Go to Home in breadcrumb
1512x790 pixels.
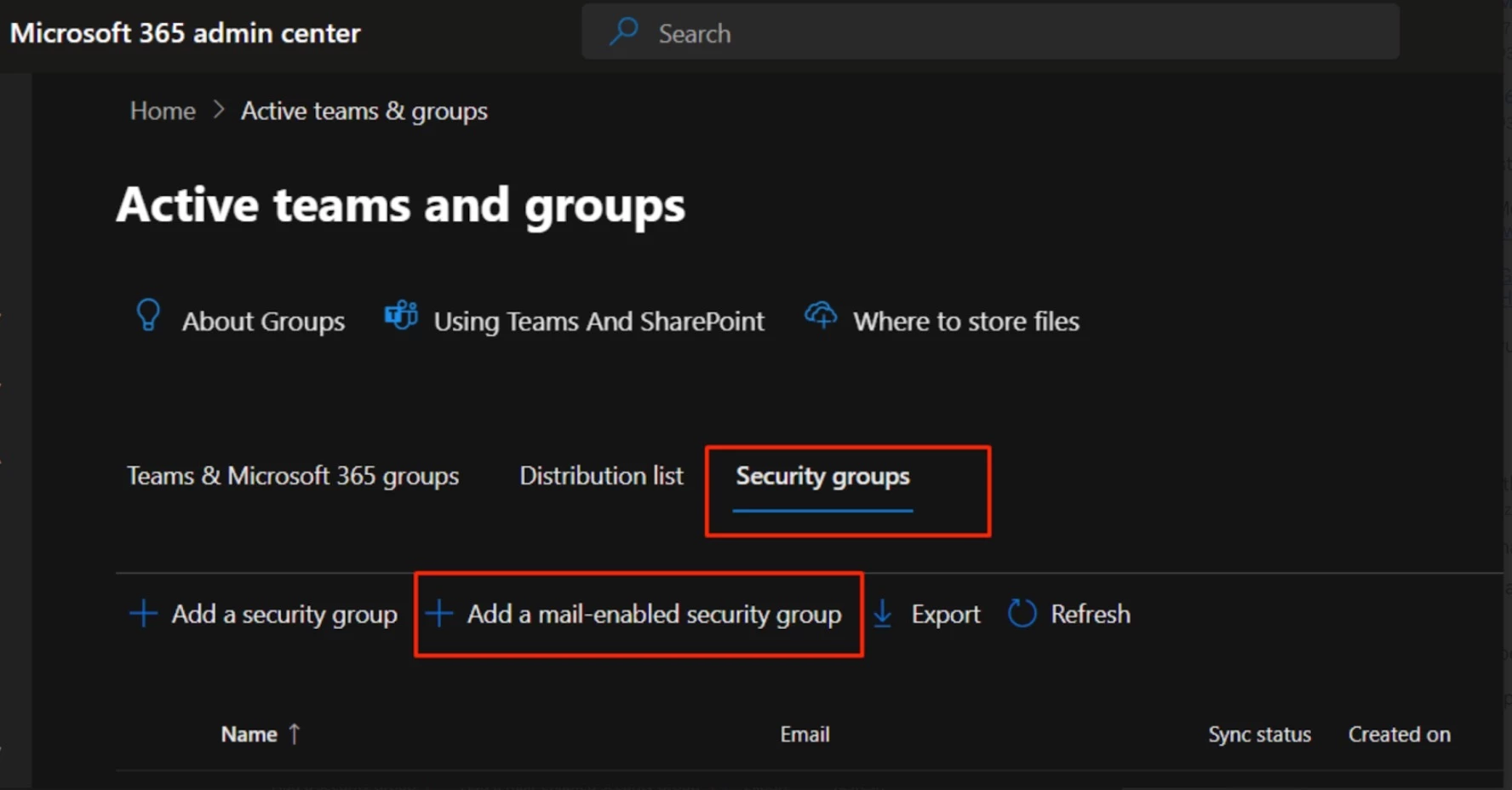(x=163, y=111)
